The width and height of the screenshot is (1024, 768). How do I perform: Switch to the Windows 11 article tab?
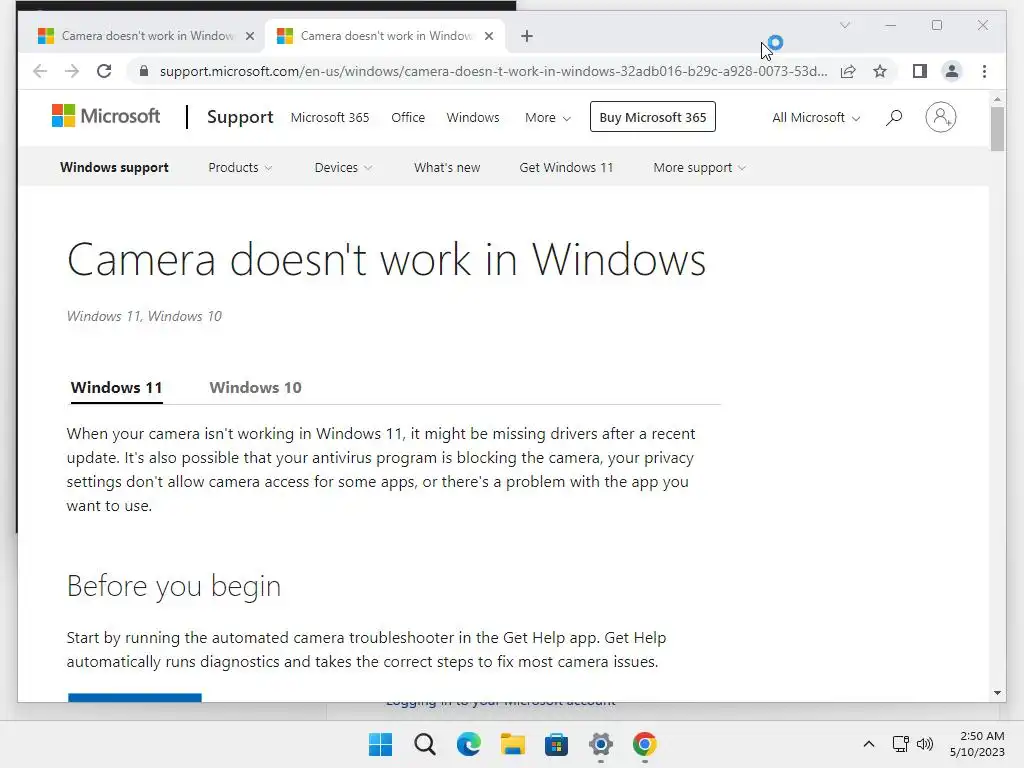116,388
